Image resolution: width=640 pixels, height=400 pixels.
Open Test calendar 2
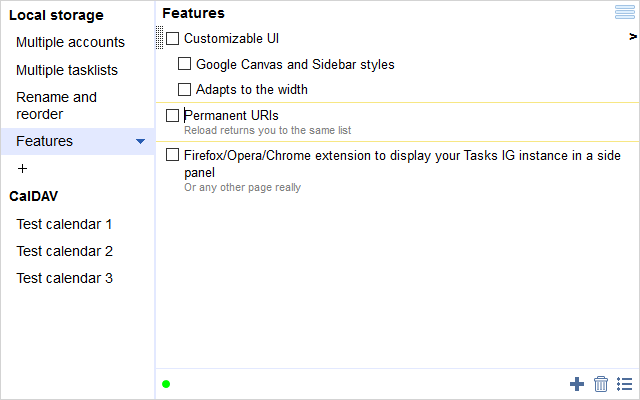(64, 251)
